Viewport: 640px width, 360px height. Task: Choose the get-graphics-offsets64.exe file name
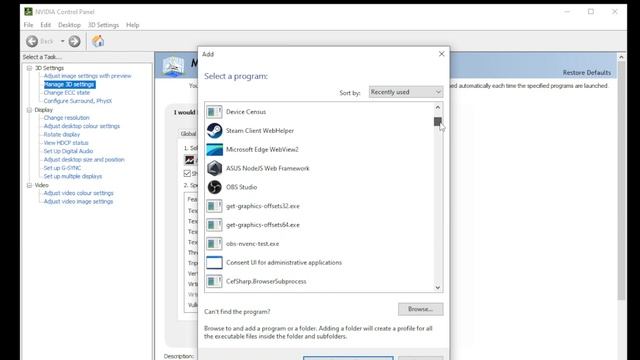262,224
